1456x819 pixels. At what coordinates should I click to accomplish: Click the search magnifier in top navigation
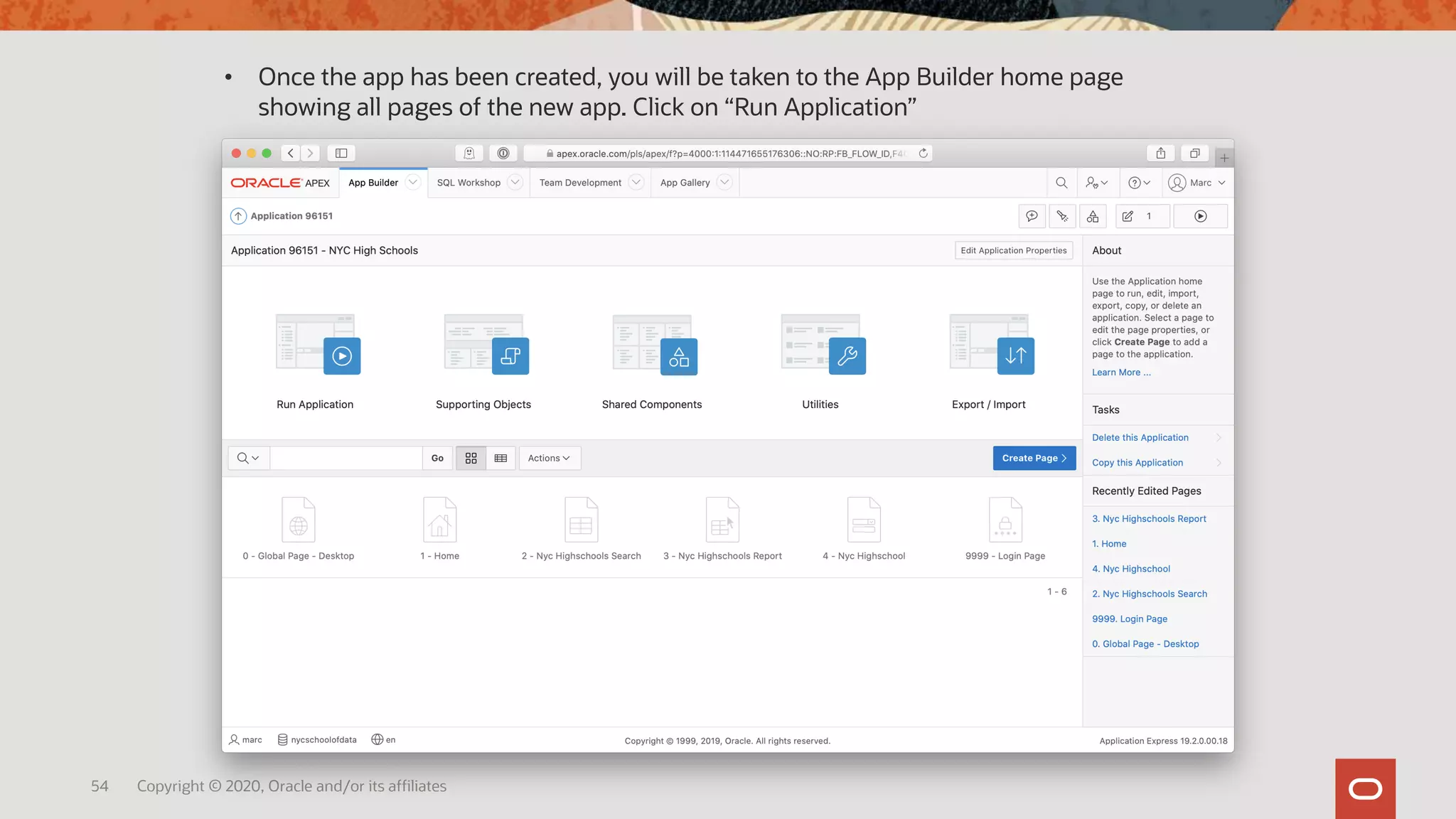coord(1061,183)
